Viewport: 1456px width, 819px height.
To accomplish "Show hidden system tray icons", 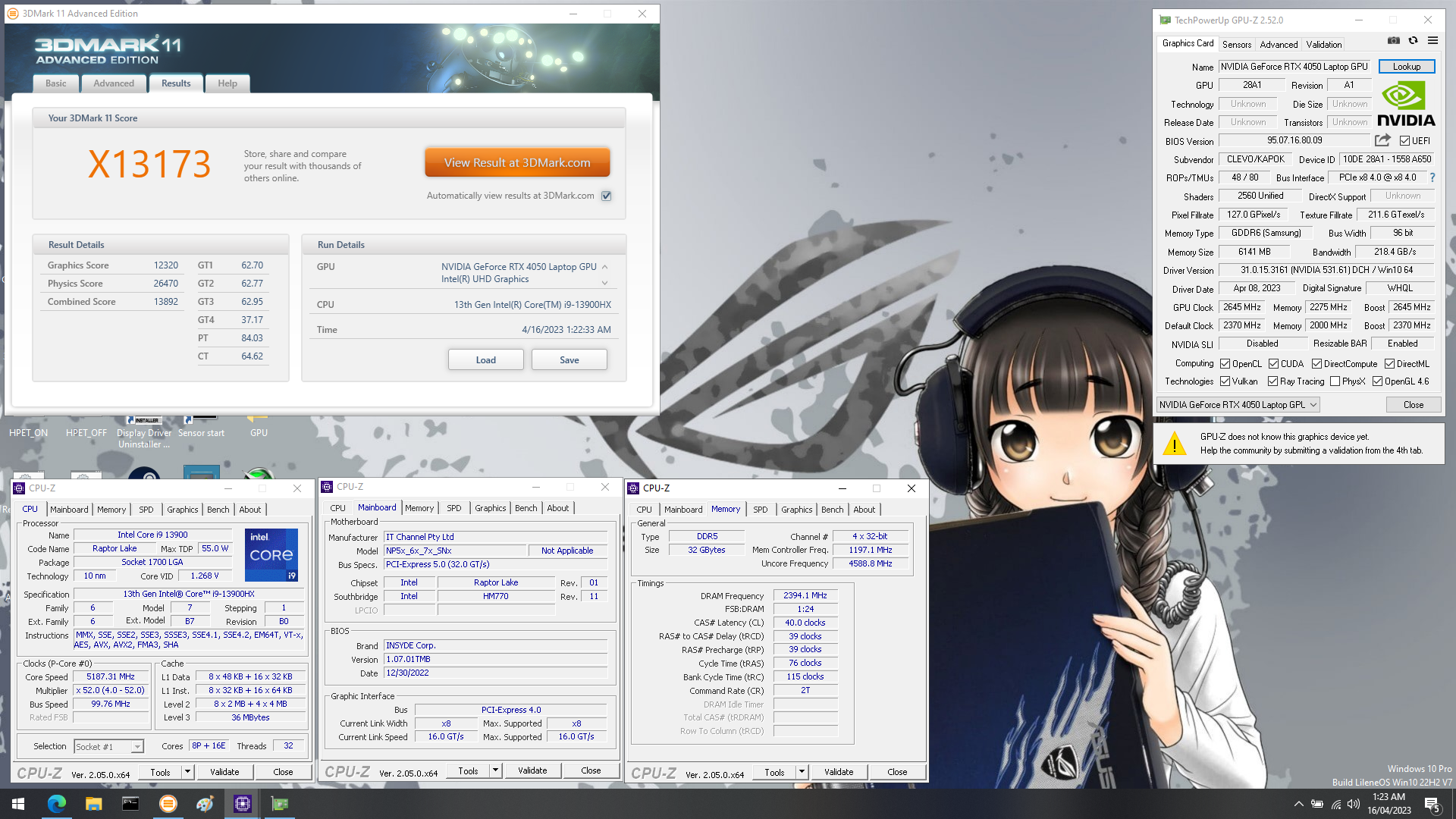I will [x=1298, y=804].
